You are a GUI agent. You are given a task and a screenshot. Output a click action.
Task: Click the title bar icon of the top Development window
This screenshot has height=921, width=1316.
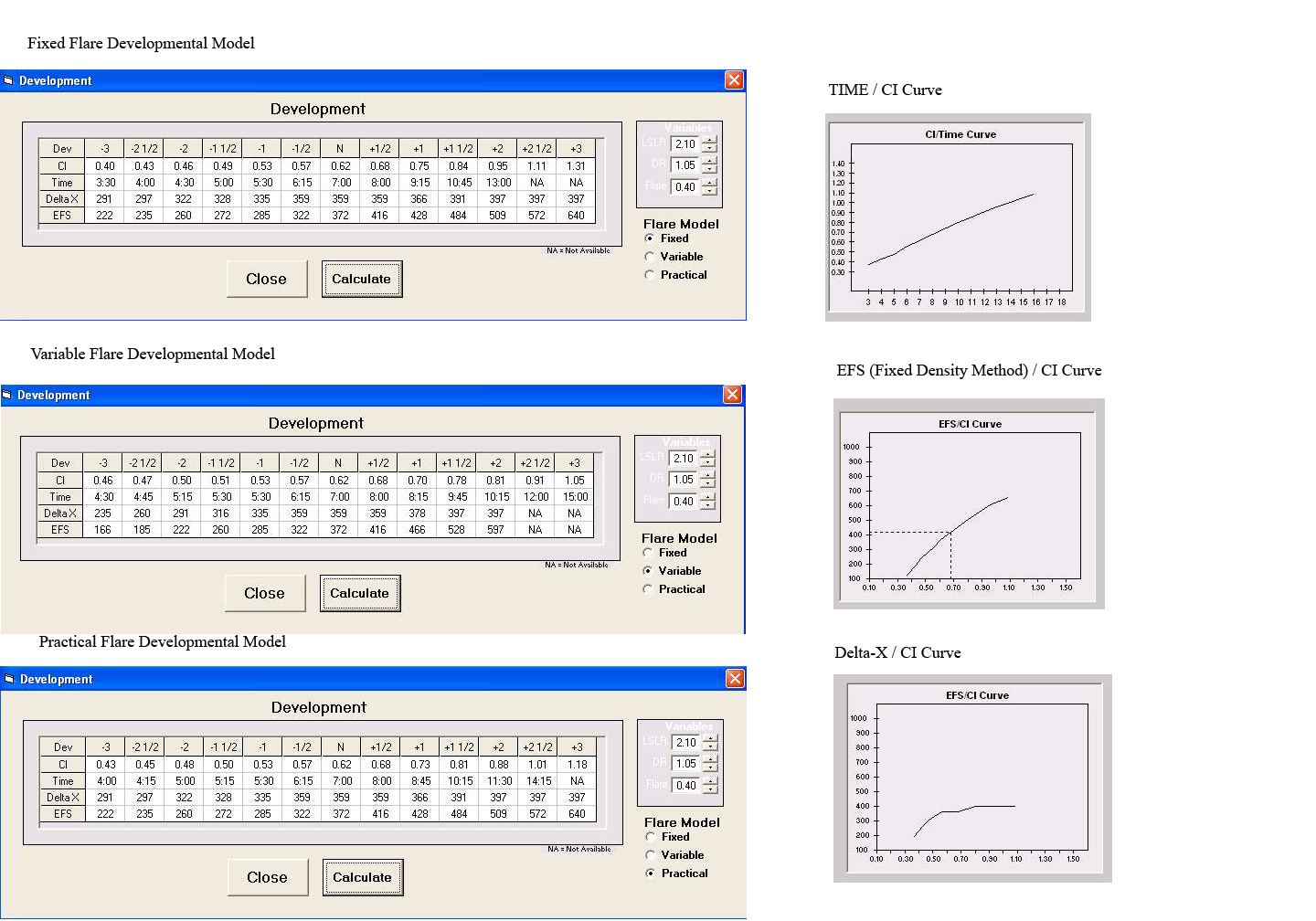tap(9, 80)
